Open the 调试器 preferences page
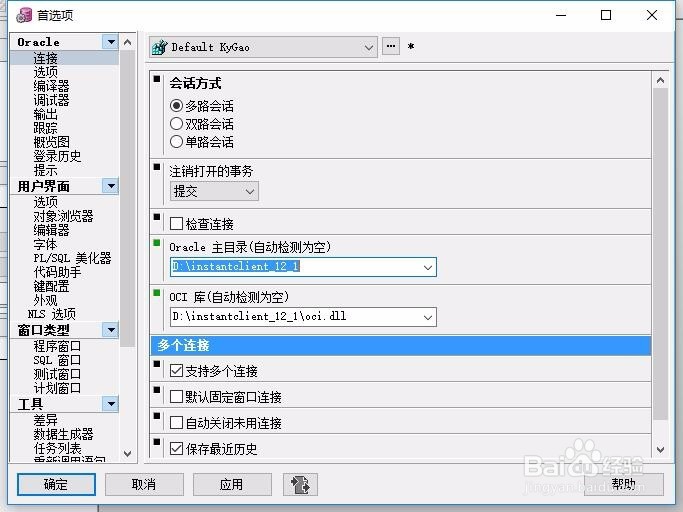 click(x=51, y=100)
